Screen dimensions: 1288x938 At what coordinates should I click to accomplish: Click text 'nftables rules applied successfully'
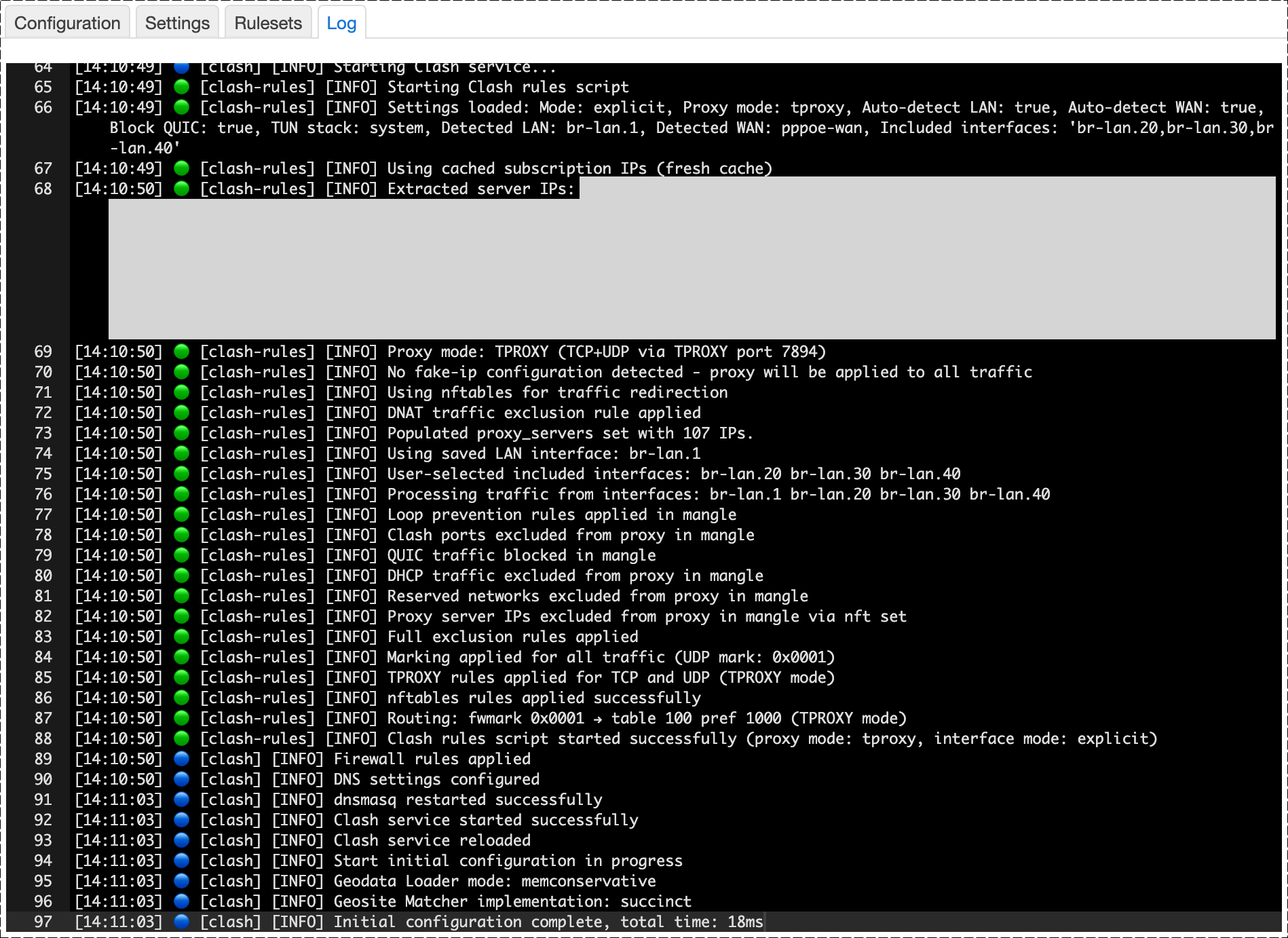(544, 698)
